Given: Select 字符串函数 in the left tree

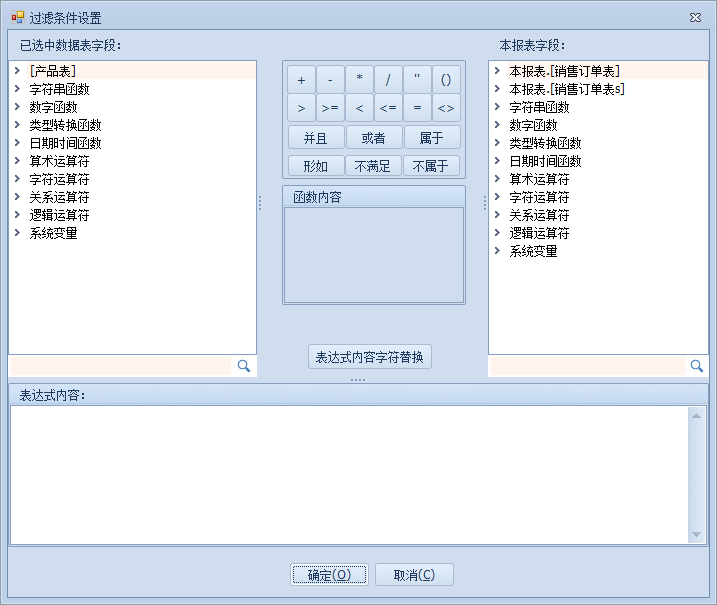Looking at the screenshot, I should point(59,89).
